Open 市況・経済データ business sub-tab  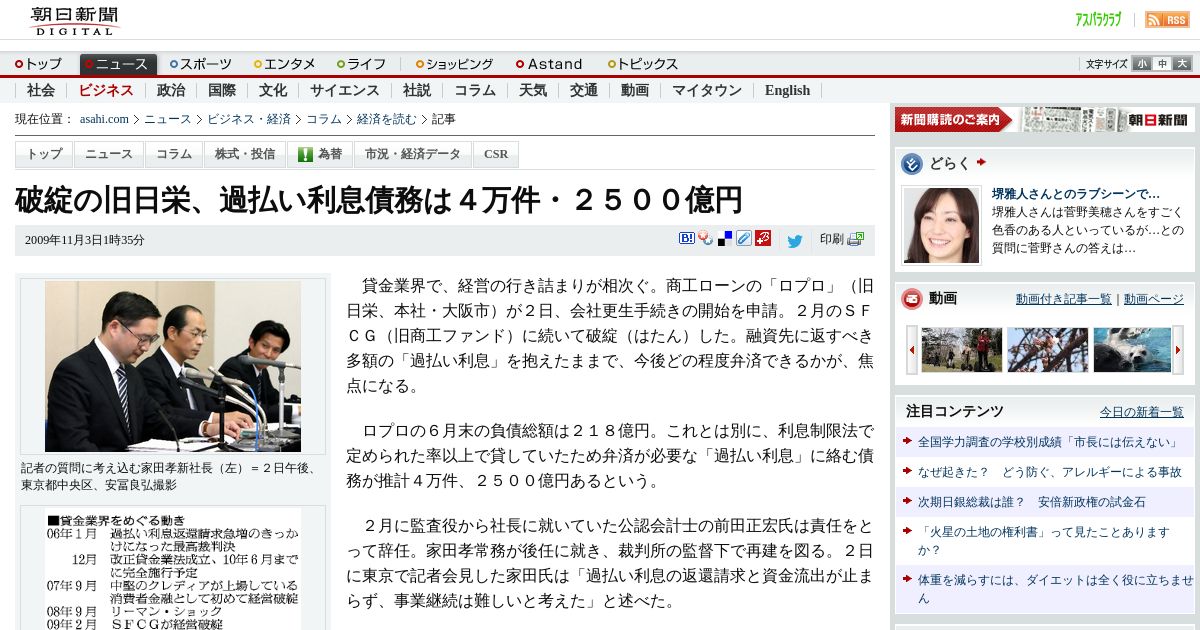pos(413,154)
